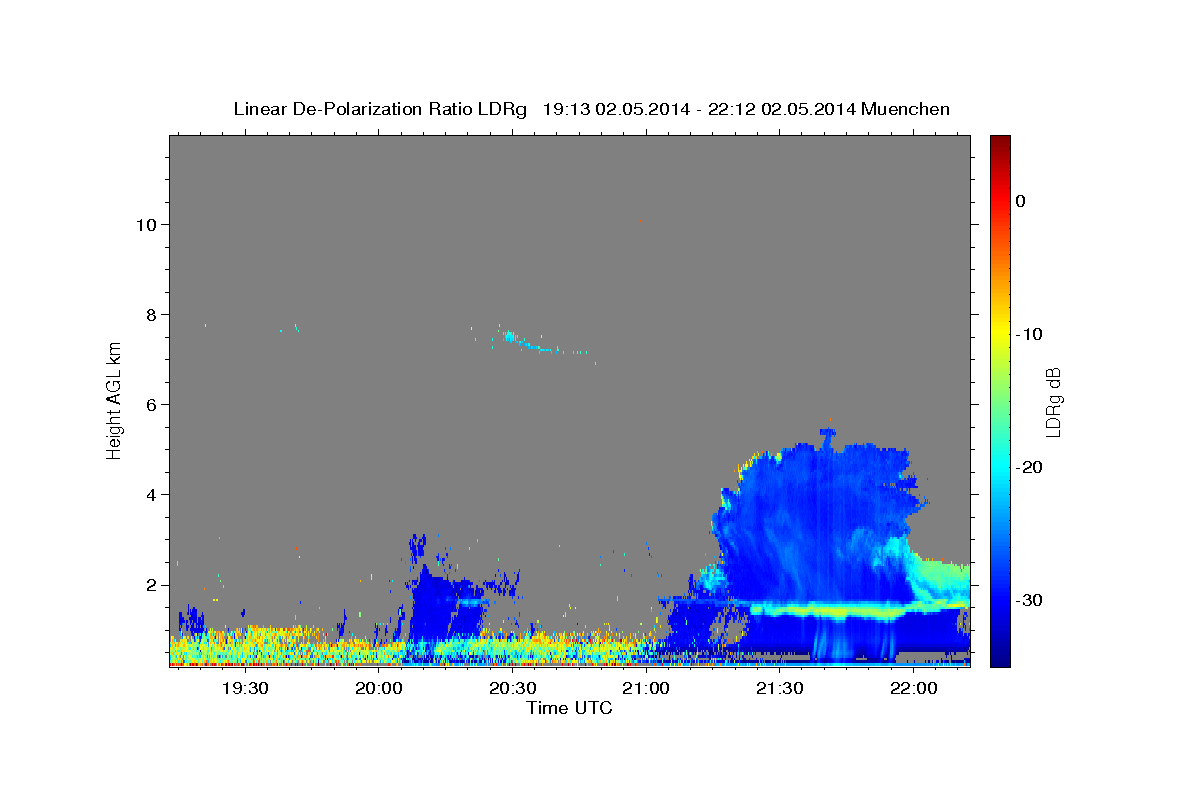Click the colorbar value label 0
The height and width of the screenshot is (800, 1200).
coord(1021,201)
